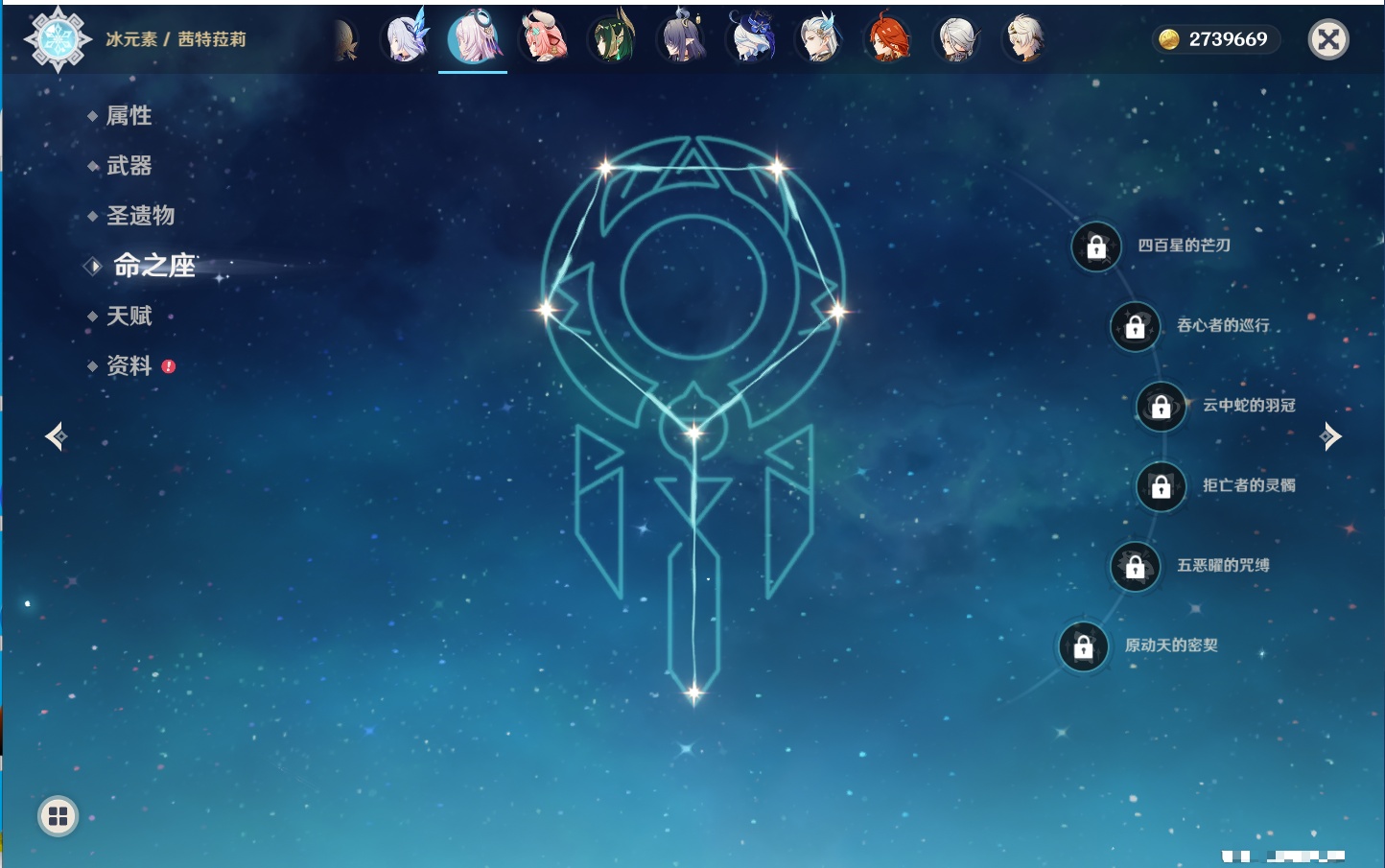Pick the dark purple-haired character portrait
Viewport: 1385px width, 868px height.
point(681,38)
